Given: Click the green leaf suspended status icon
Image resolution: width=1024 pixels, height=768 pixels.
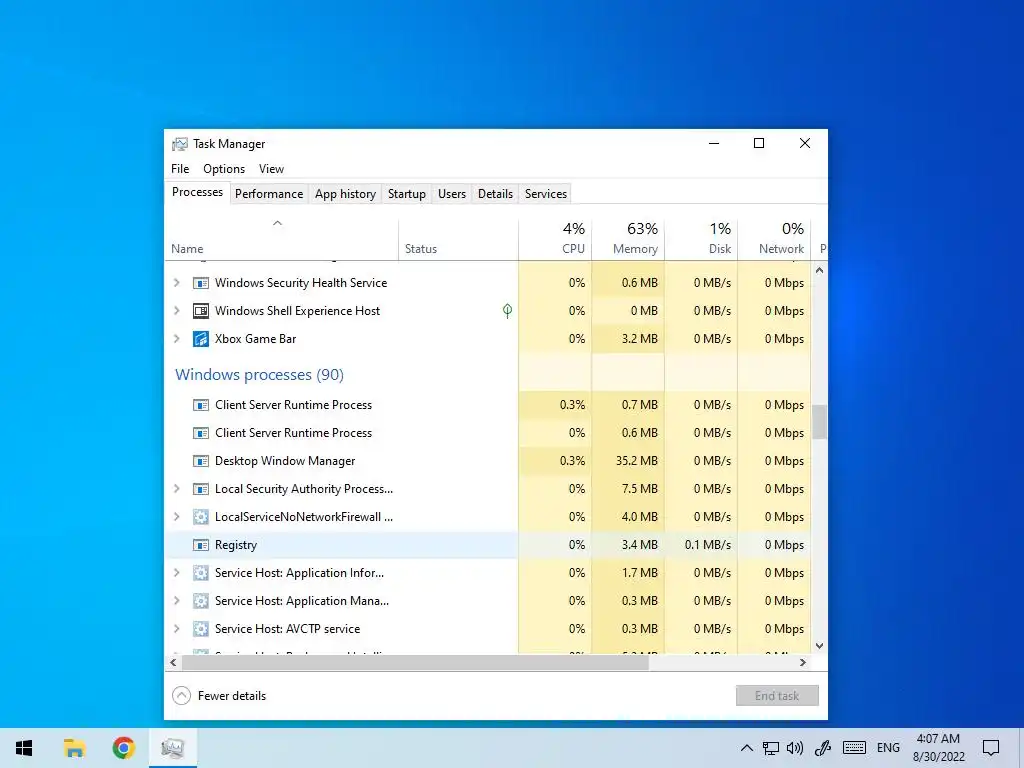Looking at the screenshot, I should coord(507,311).
